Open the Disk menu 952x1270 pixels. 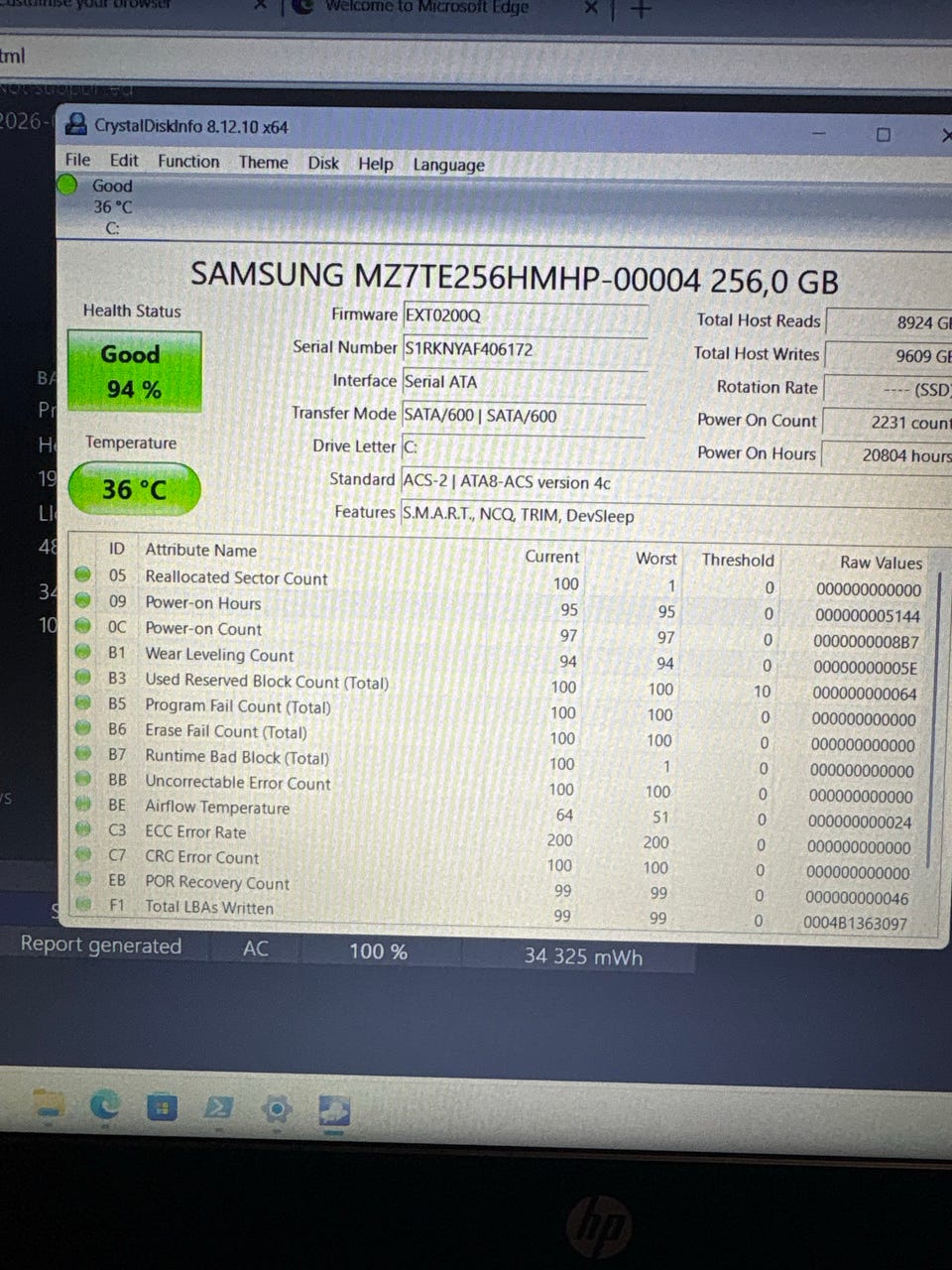pyautogui.click(x=323, y=163)
